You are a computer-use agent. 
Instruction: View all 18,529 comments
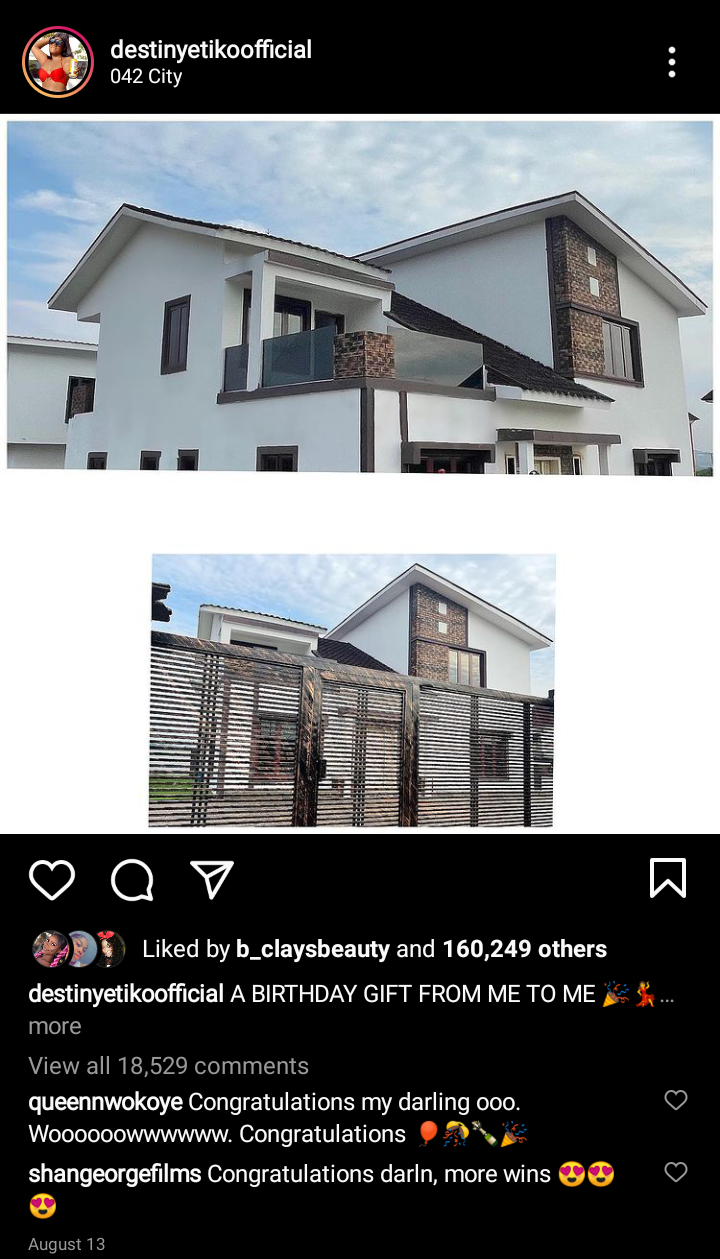[x=168, y=1066]
